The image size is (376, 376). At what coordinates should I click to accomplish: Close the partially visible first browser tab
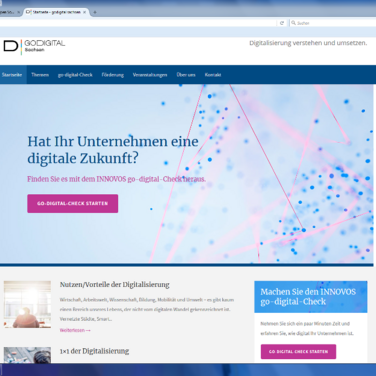[19, 12]
